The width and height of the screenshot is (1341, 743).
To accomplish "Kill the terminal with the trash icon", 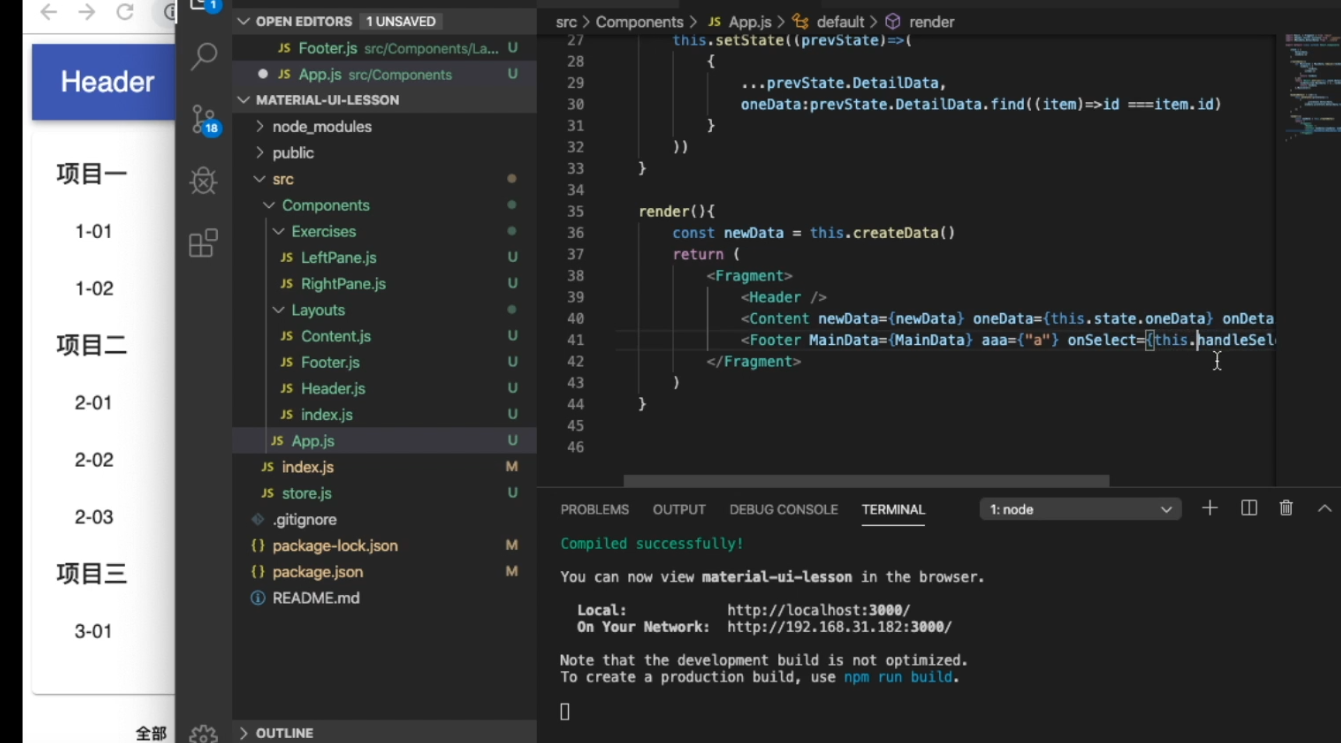I will point(1286,508).
